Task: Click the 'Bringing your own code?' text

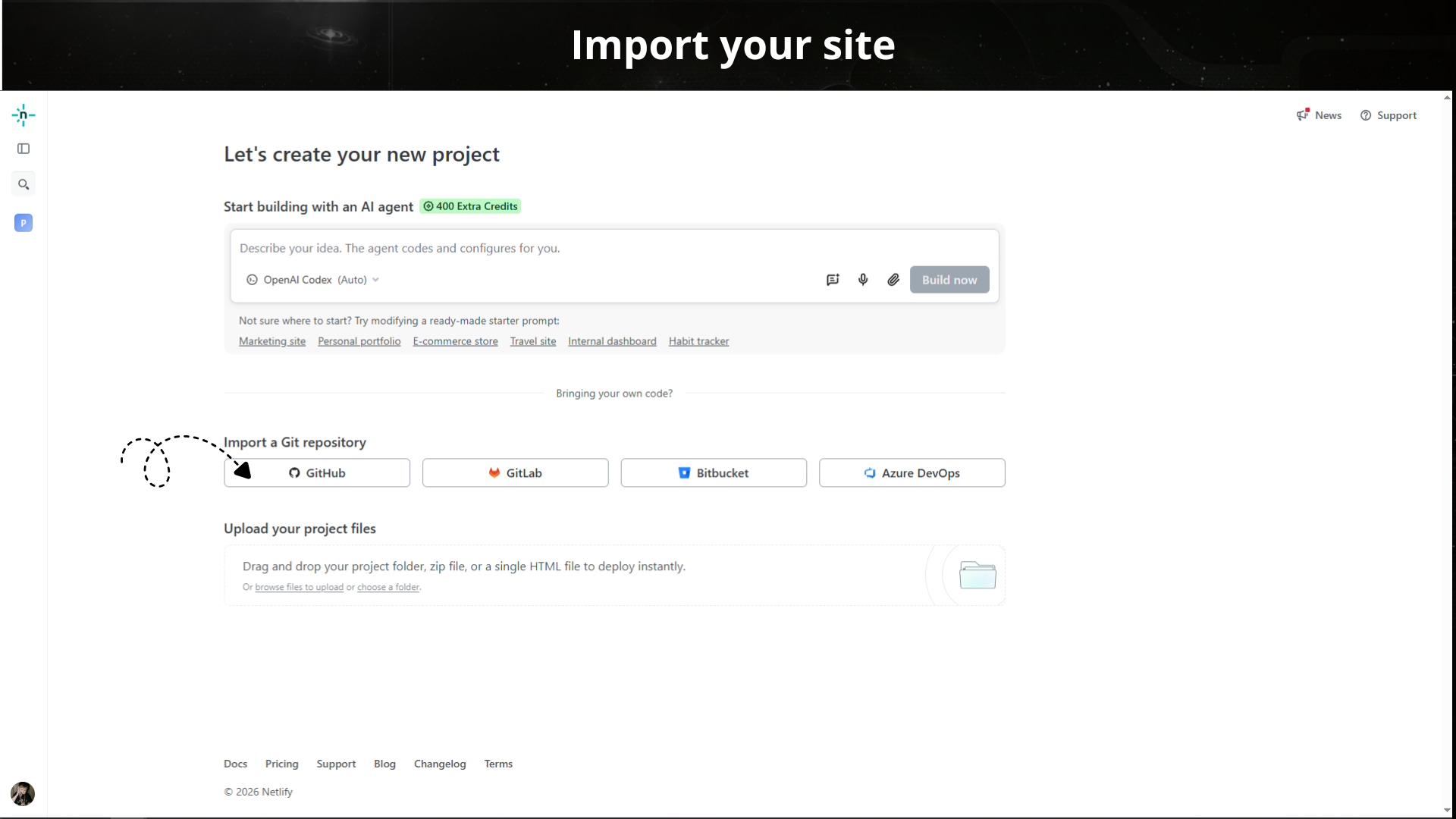Action: (614, 394)
